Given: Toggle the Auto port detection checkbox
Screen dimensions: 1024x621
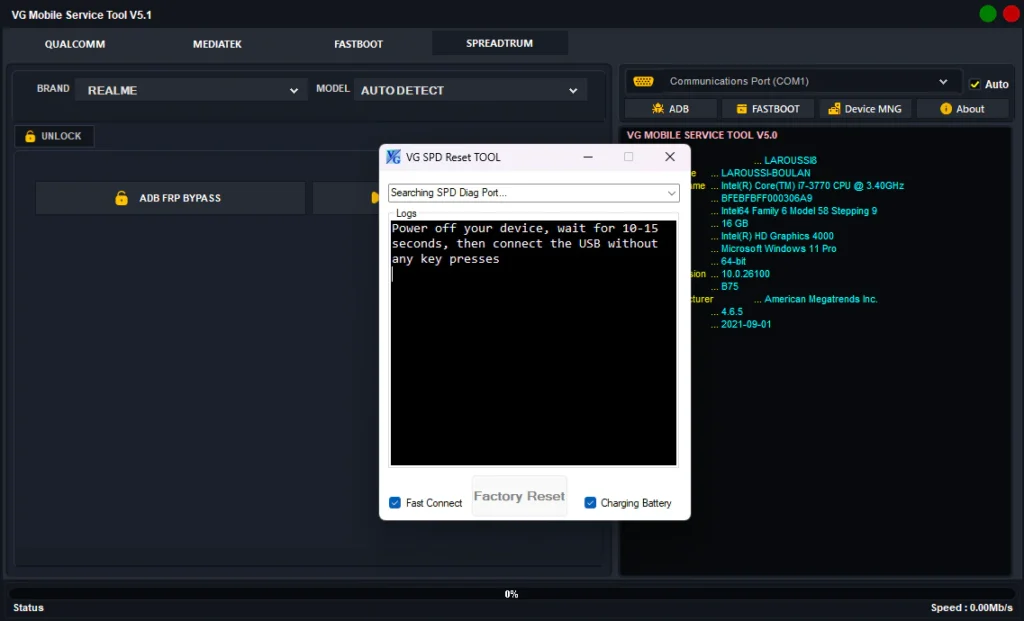Looking at the screenshot, I should point(975,84).
